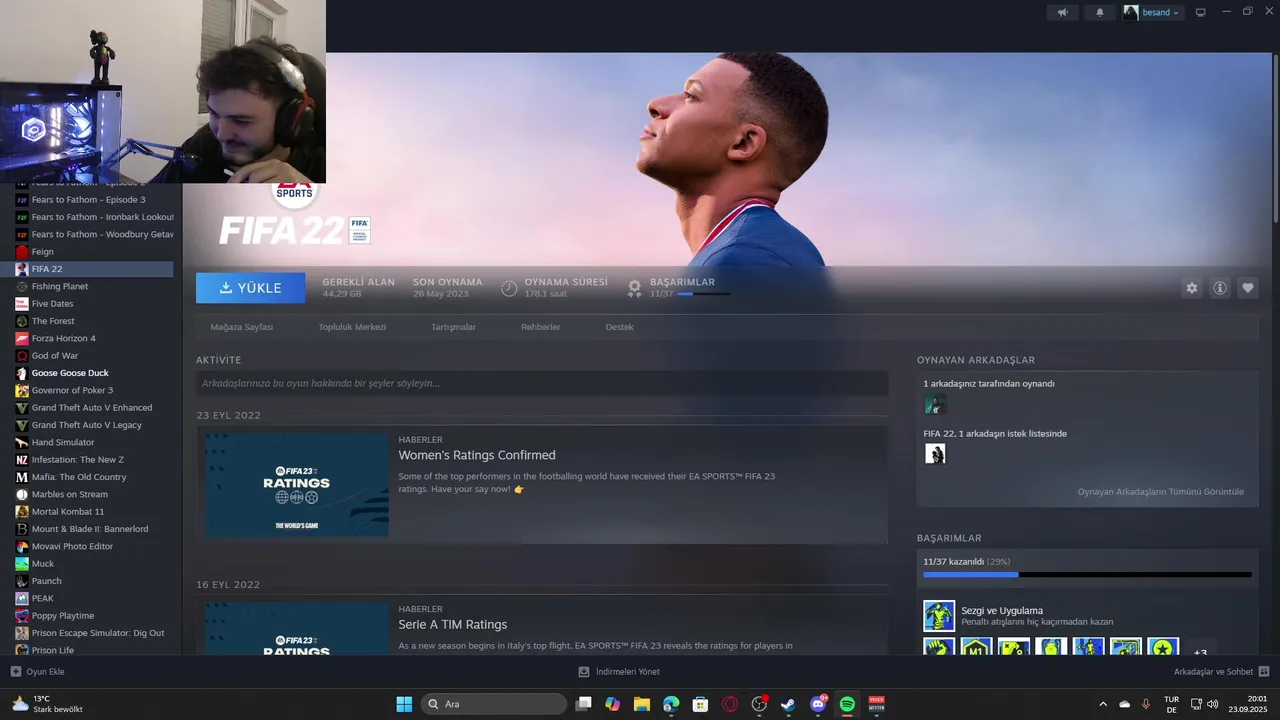The width and height of the screenshot is (1280, 720).
Task: Open Mağaza Sayfası tab
Action: (x=242, y=327)
